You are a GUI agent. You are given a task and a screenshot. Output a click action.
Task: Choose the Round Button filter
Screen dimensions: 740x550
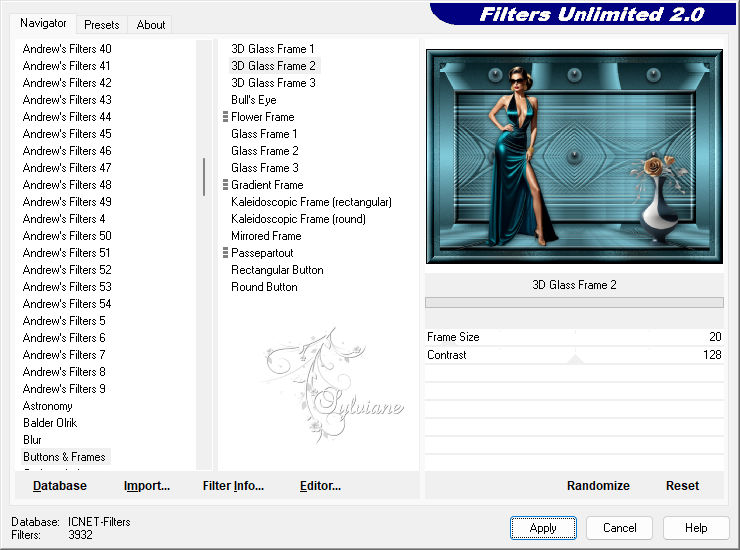[264, 287]
